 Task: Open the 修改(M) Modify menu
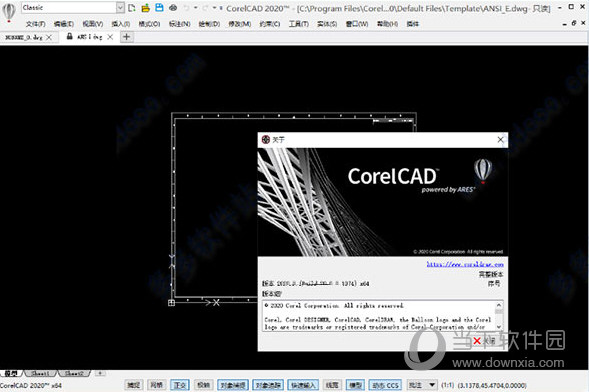coord(240,24)
